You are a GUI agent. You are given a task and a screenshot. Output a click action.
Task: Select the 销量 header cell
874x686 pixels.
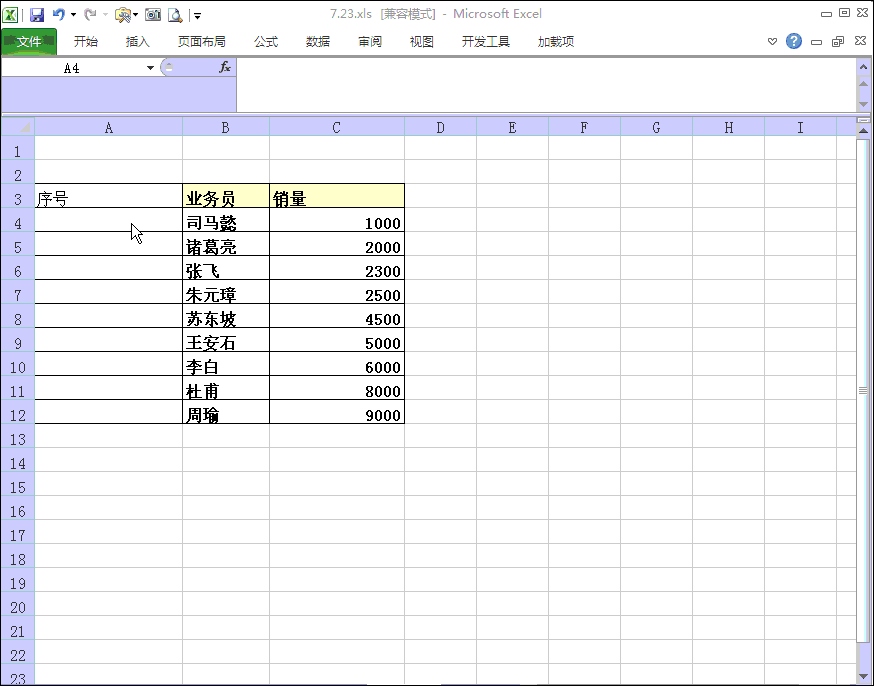[337, 196]
